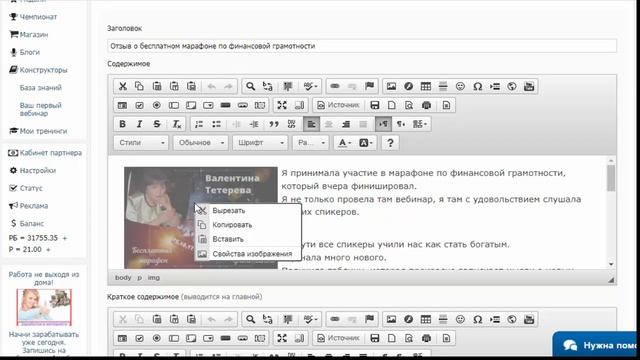The image size is (640, 360).
Task: Insert link using Содержимое editor toolbar
Action: [x=335, y=86]
